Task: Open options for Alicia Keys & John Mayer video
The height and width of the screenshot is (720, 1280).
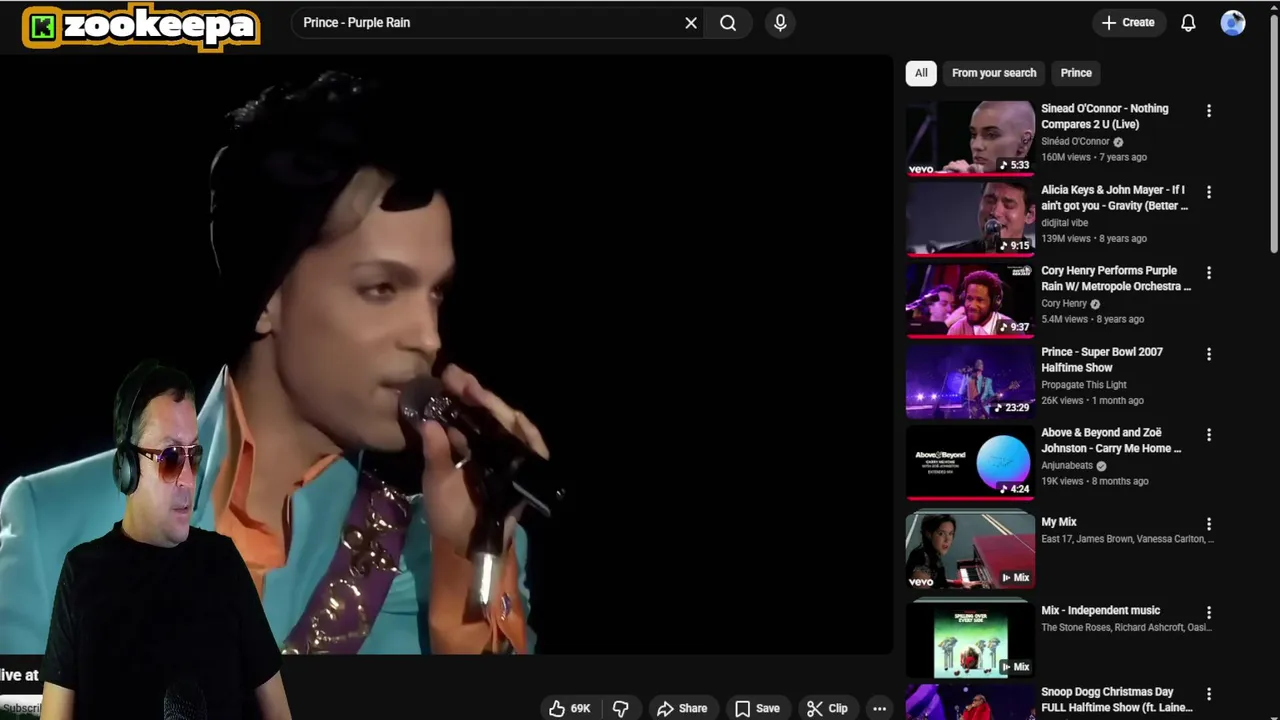Action: click(x=1209, y=192)
